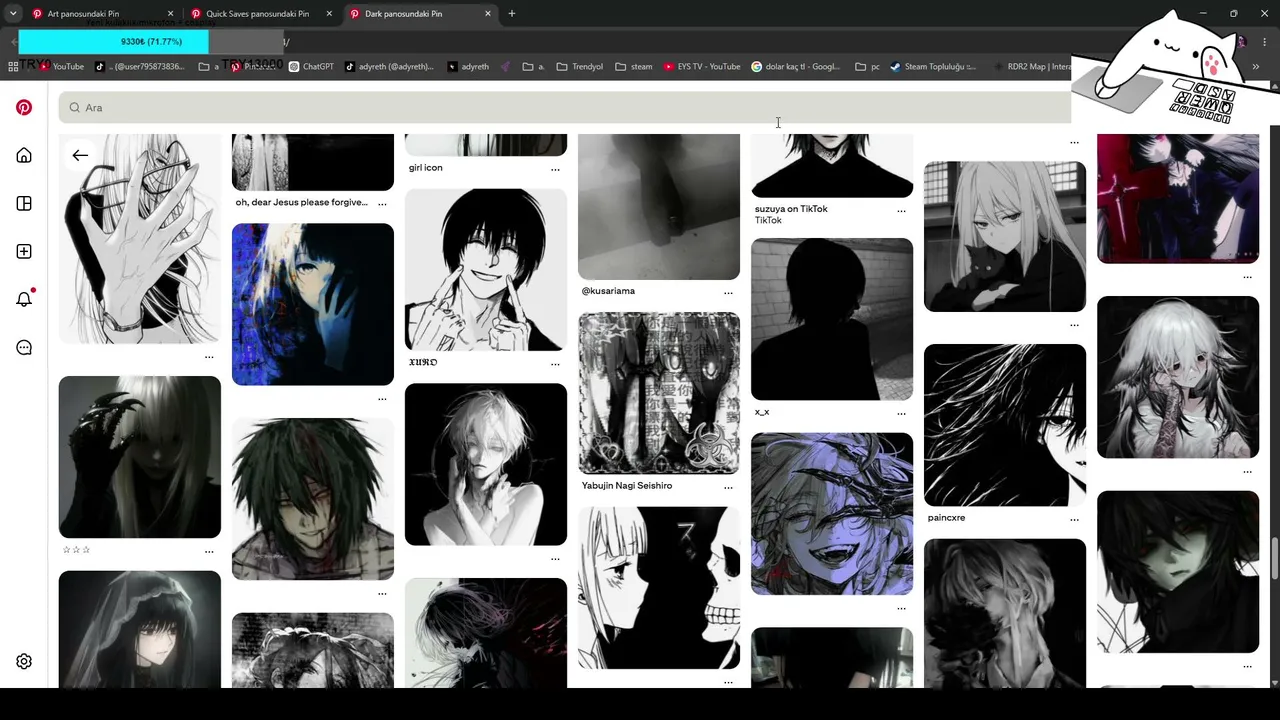Viewport: 1280px width, 720px height.
Task: Open the 'Steam Topluluğu' bookmark
Action: [933, 67]
